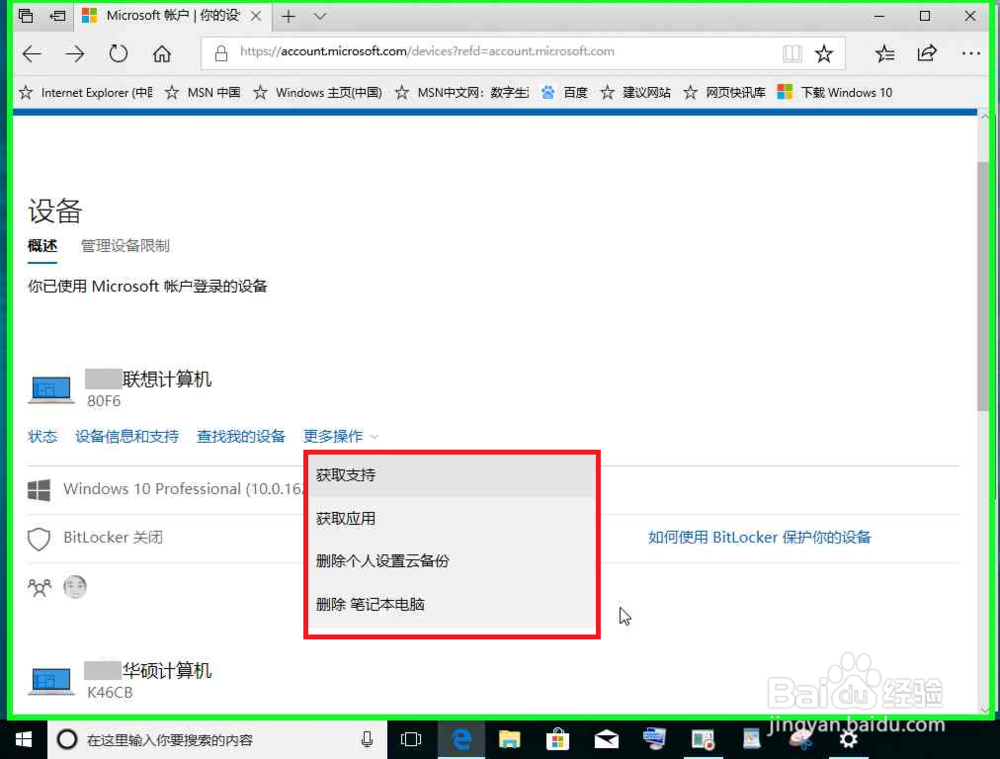
Task: Open File Explorer from taskbar
Action: [509, 740]
